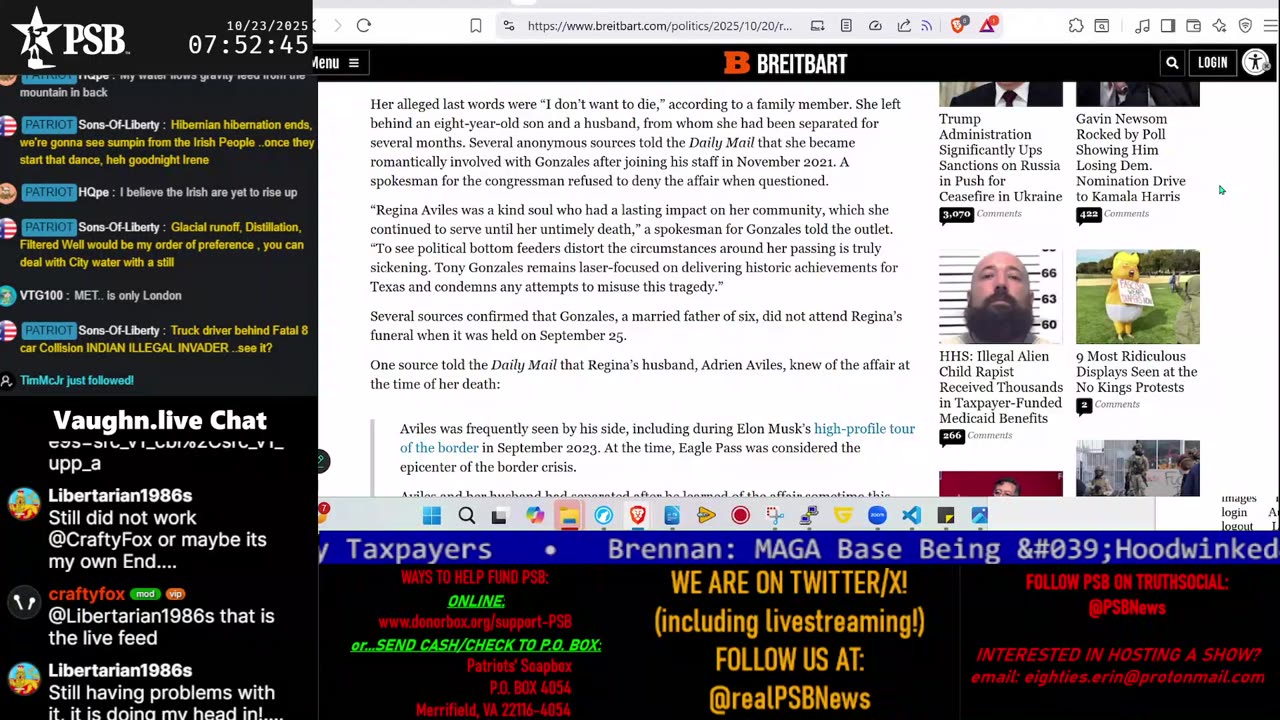The height and width of the screenshot is (720, 1280).
Task: Open the Brave Rewards triangle icon
Action: pos(987,25)
